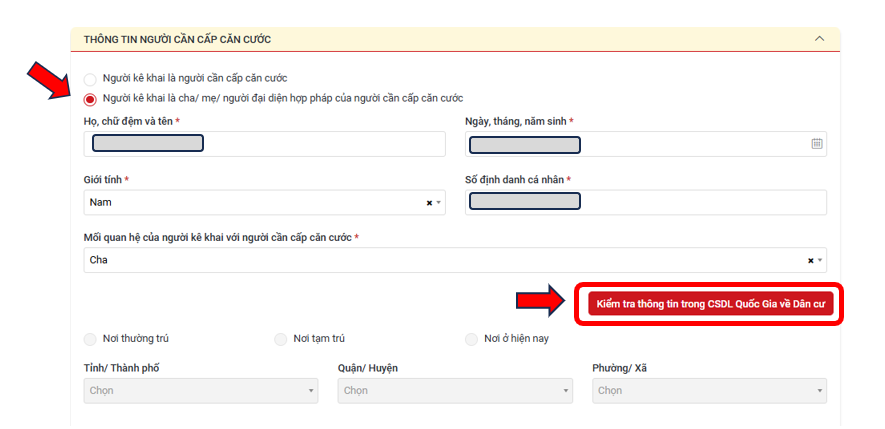Select 'Người kê khai là cha/mẹ/người đại diện' option
Screen dimensions: 885x429
90,99
